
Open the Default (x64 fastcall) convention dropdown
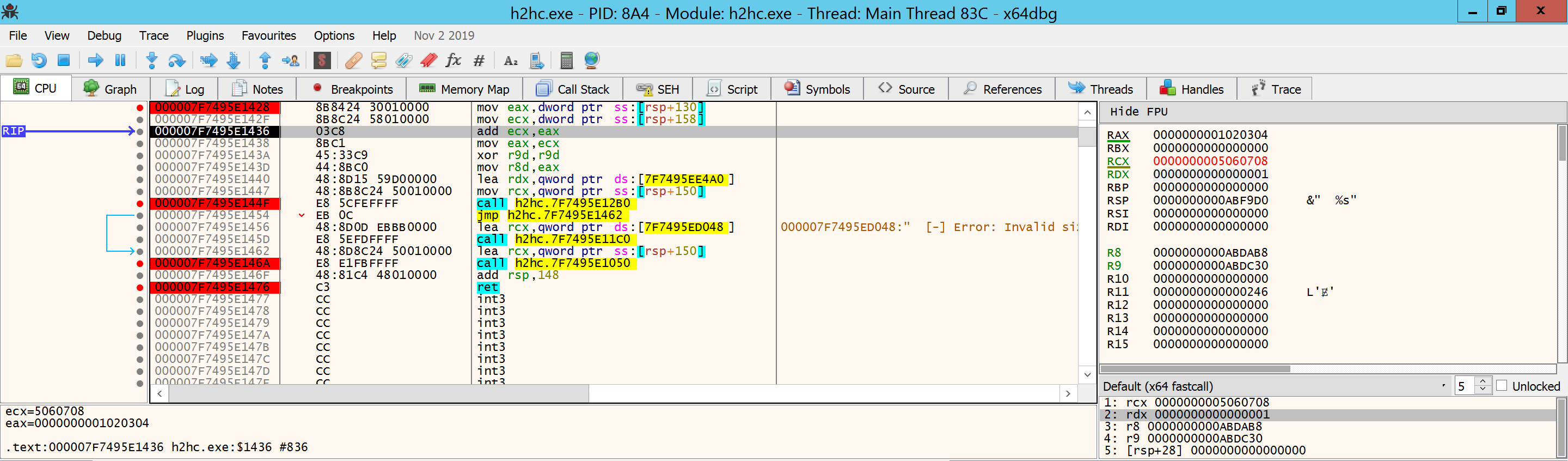pyautogui.click(x=1276, y=386)
